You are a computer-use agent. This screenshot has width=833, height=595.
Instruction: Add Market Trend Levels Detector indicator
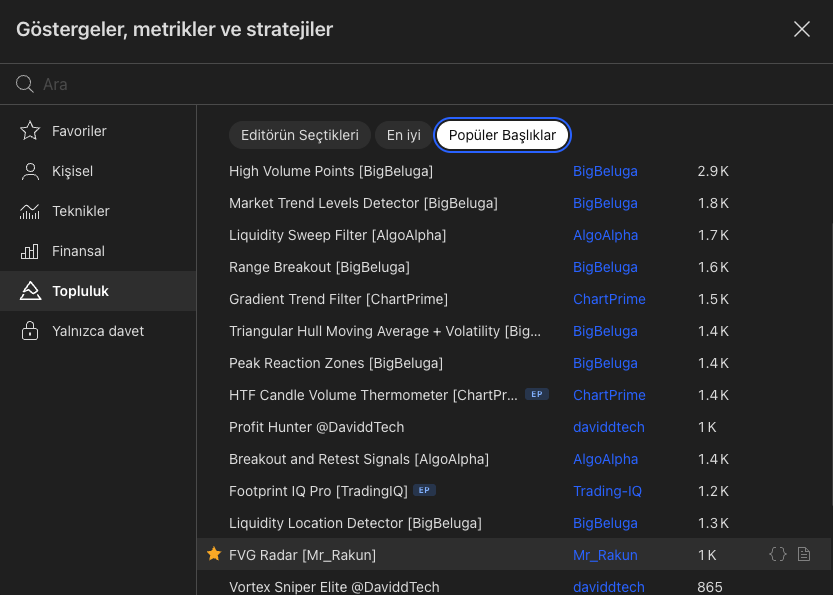click(x=363, y=203)
